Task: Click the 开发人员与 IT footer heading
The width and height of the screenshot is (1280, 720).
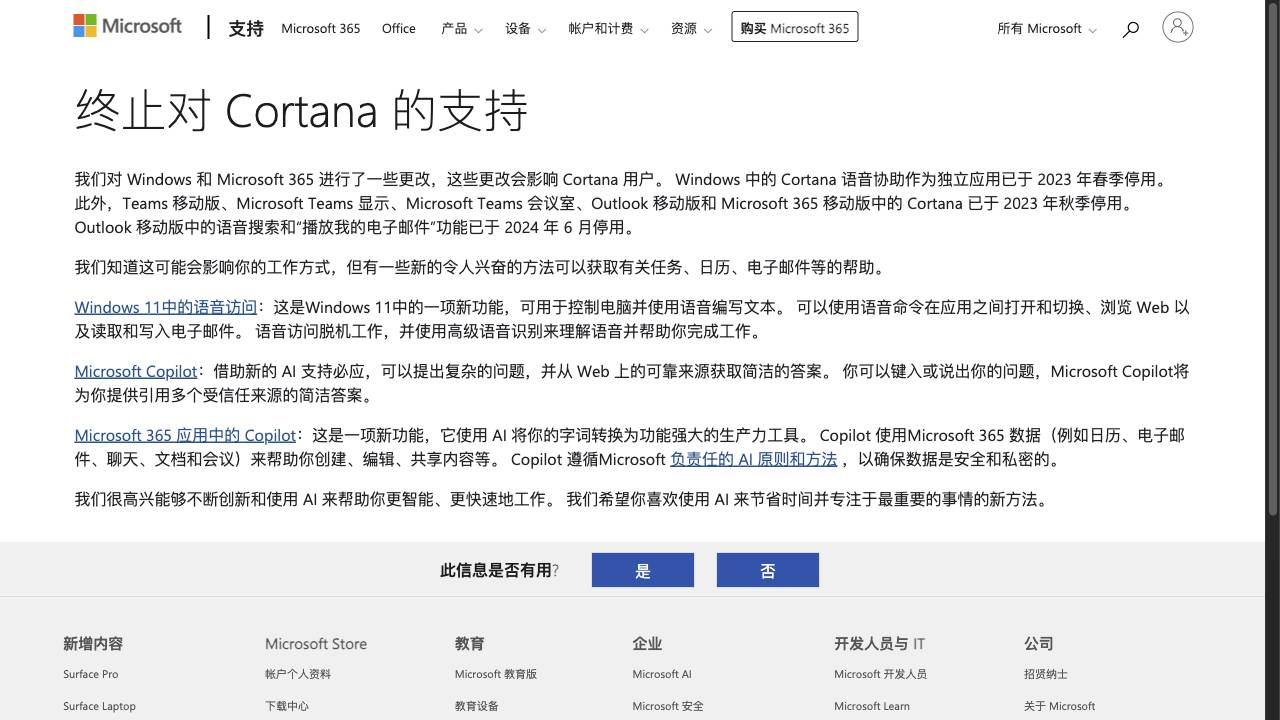Action: coord(880,644)
